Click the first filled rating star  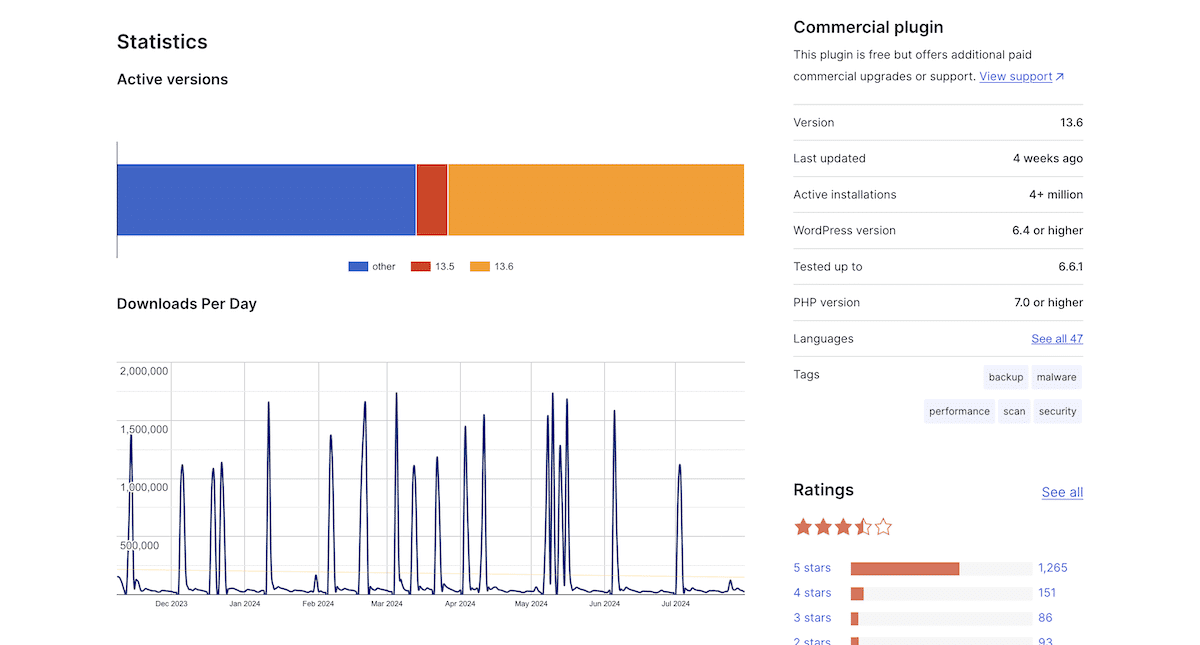(801, 526)
